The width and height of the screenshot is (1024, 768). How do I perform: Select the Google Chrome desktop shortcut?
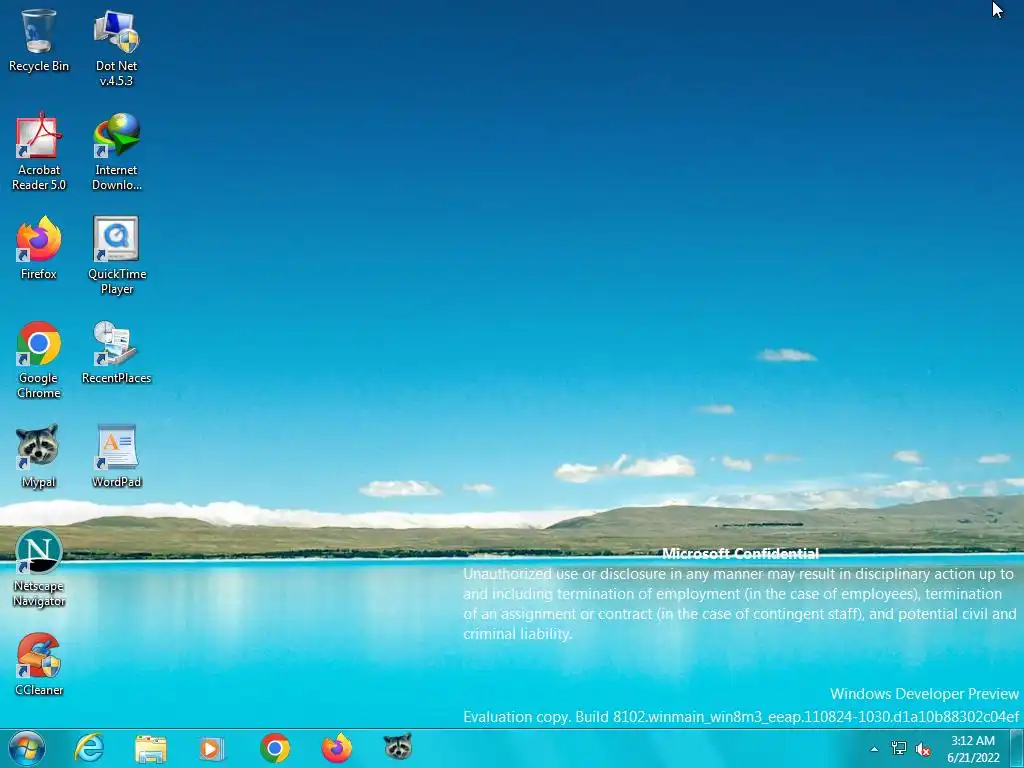(39, 359)
